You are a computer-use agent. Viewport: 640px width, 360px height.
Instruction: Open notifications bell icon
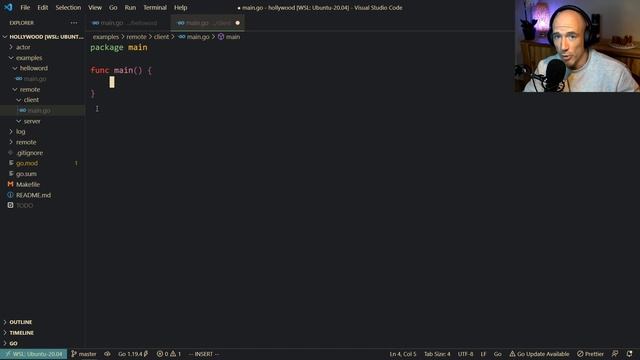pos(629,354)
